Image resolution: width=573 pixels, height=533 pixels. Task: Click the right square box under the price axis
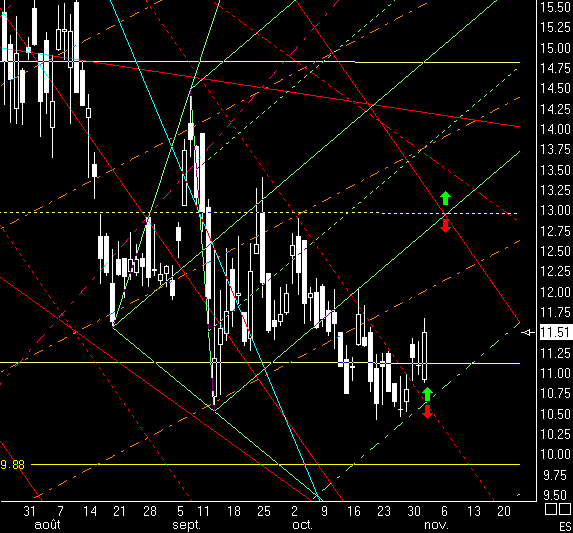coord(565,509)
